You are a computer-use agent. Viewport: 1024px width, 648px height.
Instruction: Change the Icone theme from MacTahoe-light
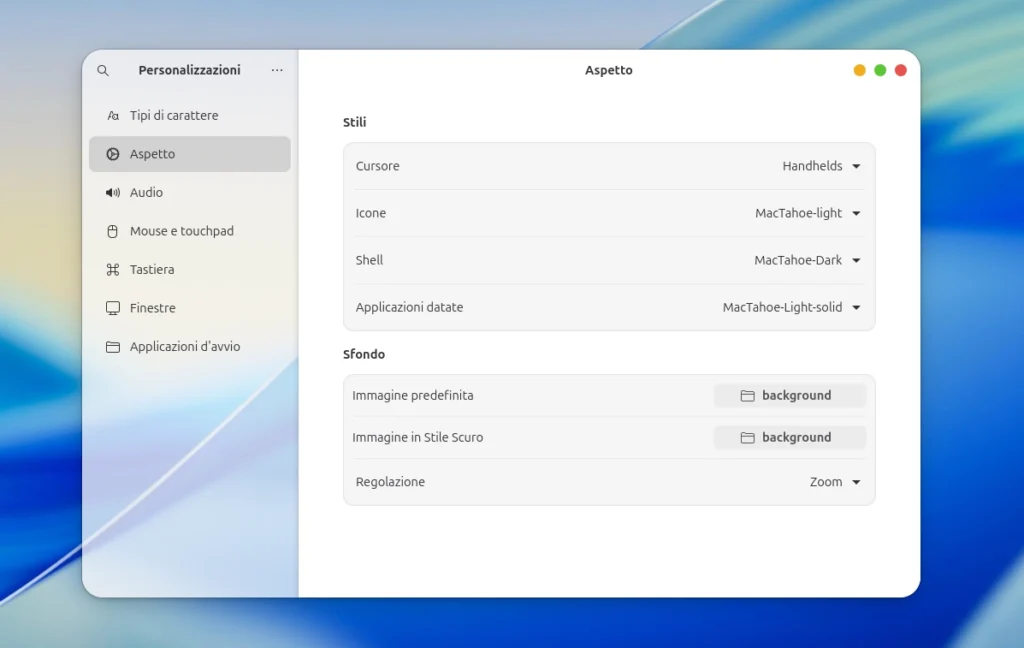pyautogui.click(x=805, y=213)
